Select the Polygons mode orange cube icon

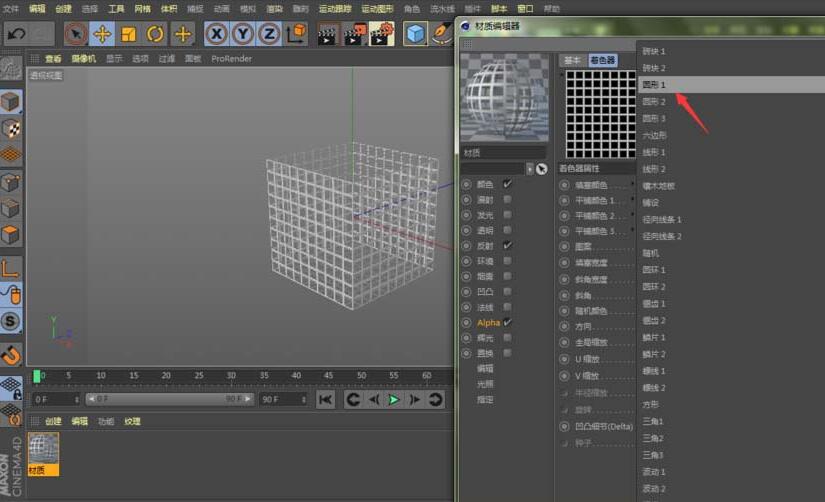pos(11,235)
